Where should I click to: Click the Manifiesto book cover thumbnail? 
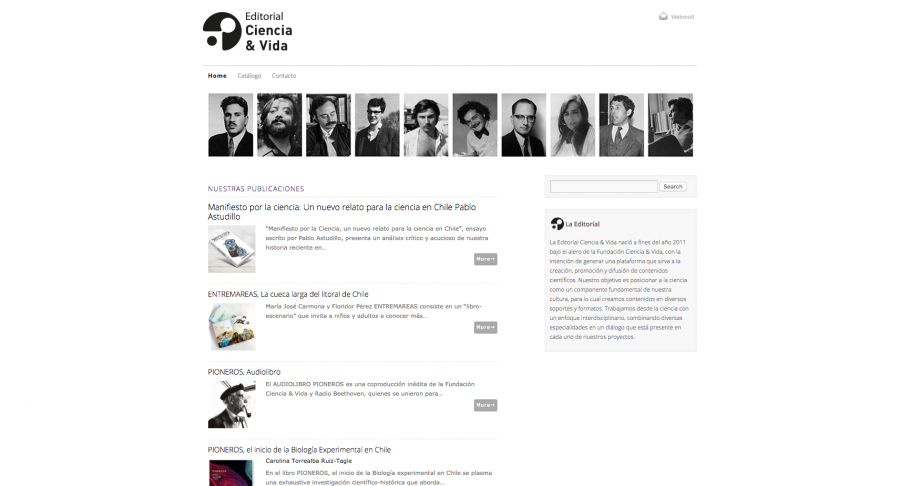231,249
